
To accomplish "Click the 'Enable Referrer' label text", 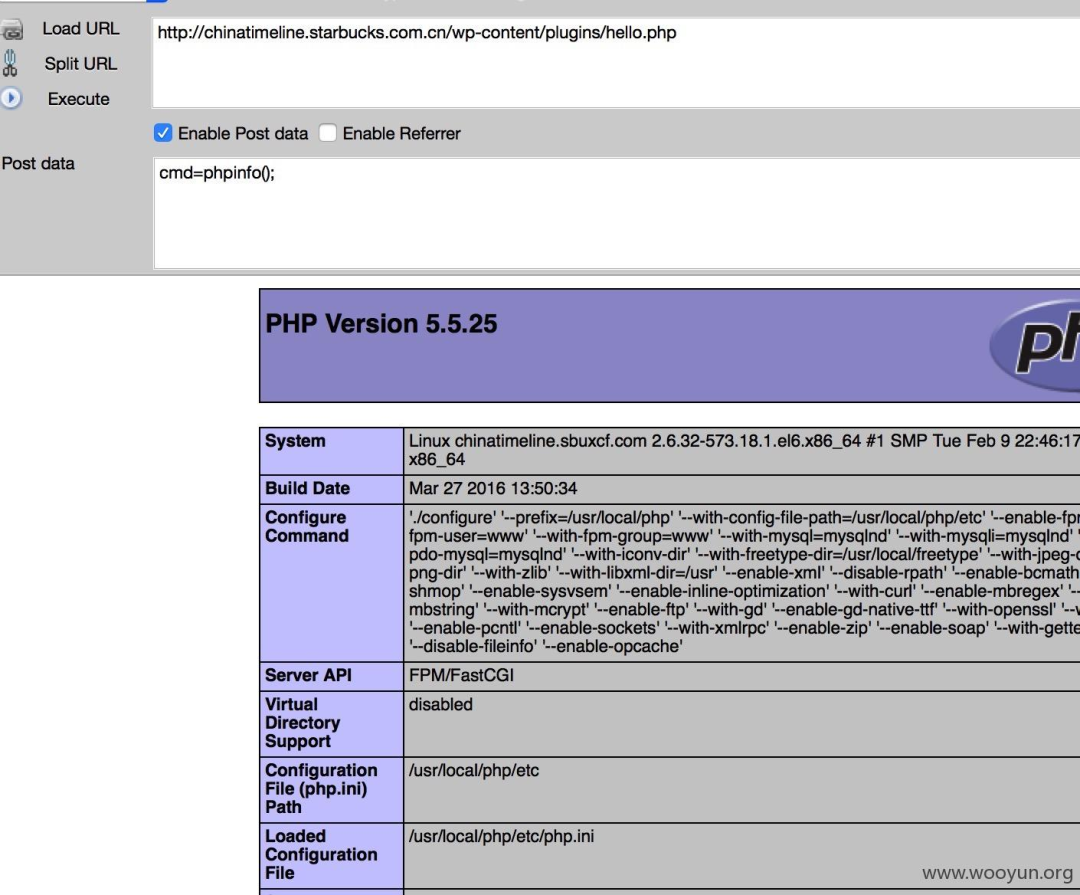I will click(402, 134).
